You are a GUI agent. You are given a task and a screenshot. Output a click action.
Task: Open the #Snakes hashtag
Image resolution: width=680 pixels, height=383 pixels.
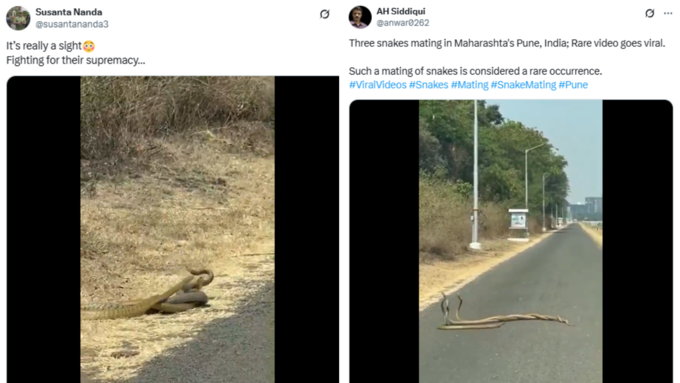pyautogui.click(x=428, y=85)
